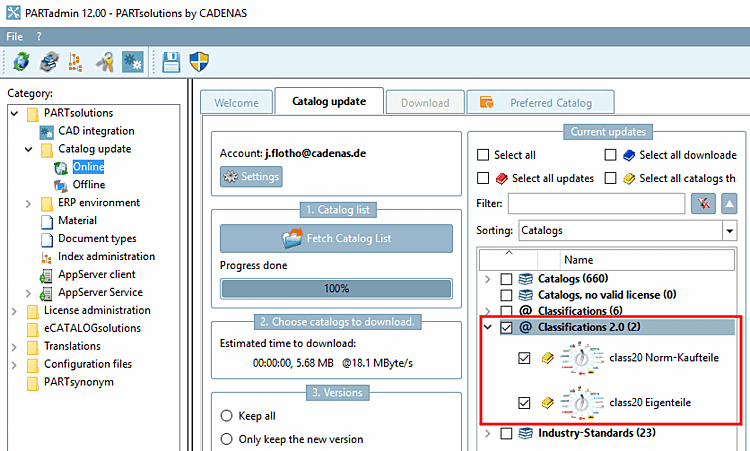Click the AppServer client icon
This screenshot has height=451, width=750.
pyautogui.click(x=46, y=275)
